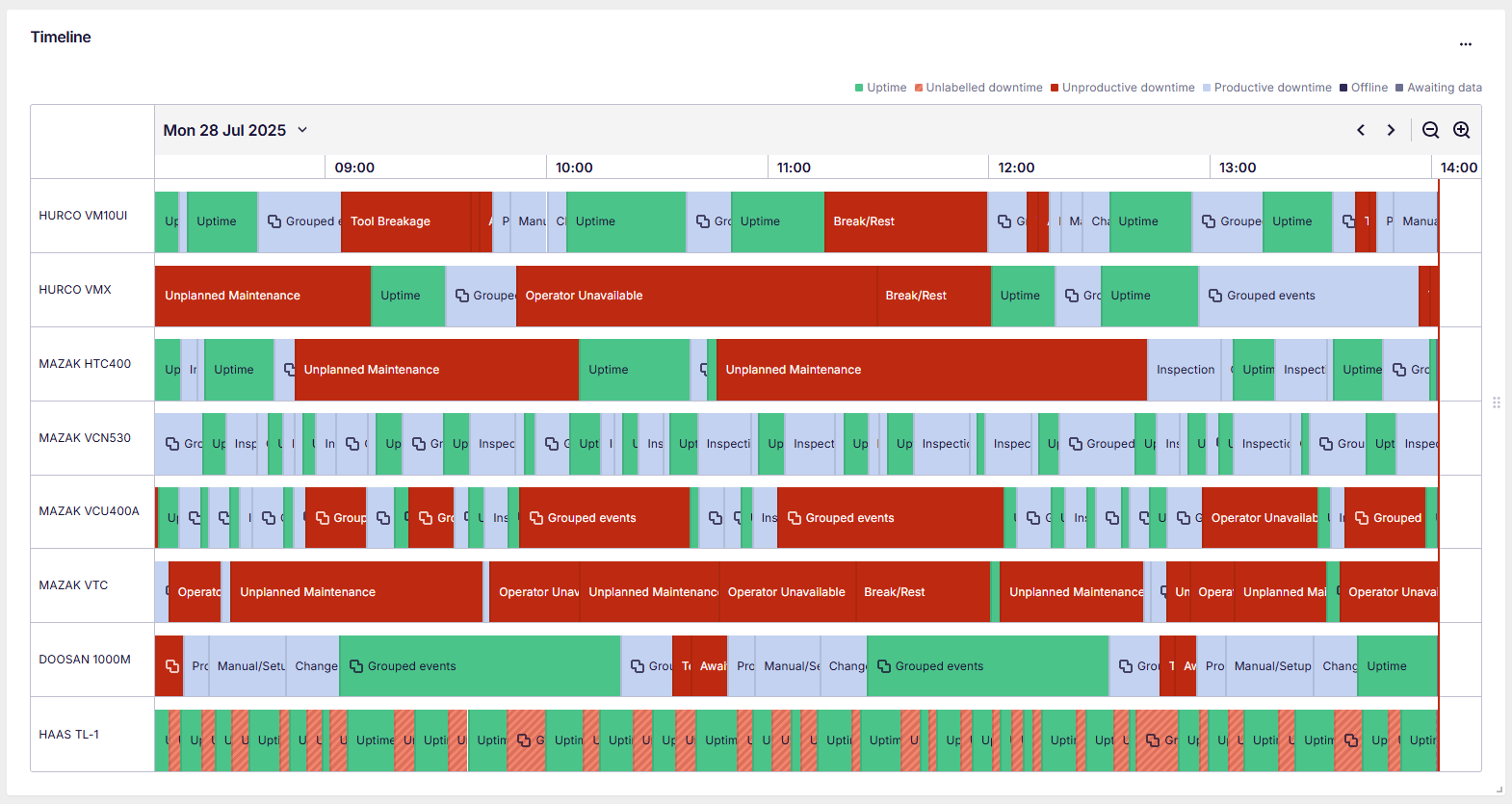Toggle Offline legend entry
Screen dimensions: 1512x804
[1364, 88]
